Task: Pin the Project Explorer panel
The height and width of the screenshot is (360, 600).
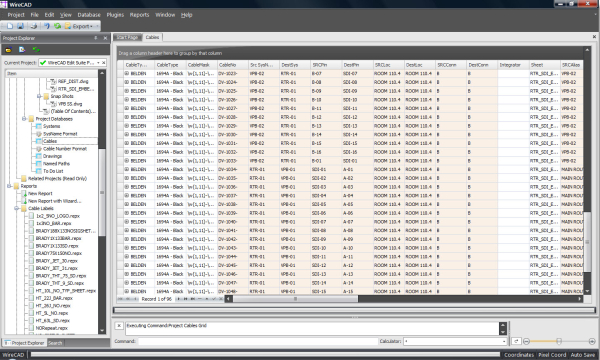Action: point(96,38)
